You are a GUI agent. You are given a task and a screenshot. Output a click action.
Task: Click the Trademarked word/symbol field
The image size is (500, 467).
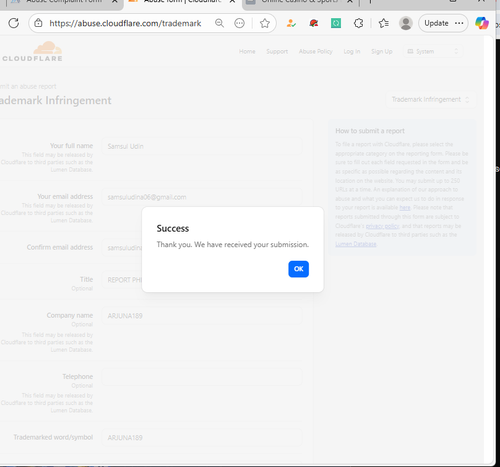202,437
